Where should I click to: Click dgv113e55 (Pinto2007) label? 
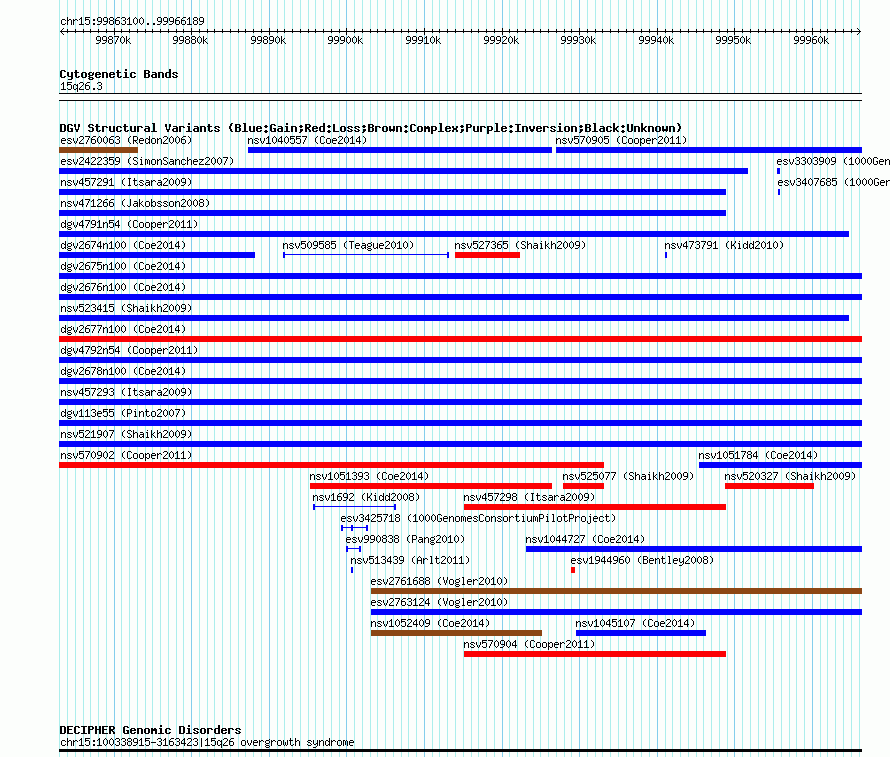point(123,413)
